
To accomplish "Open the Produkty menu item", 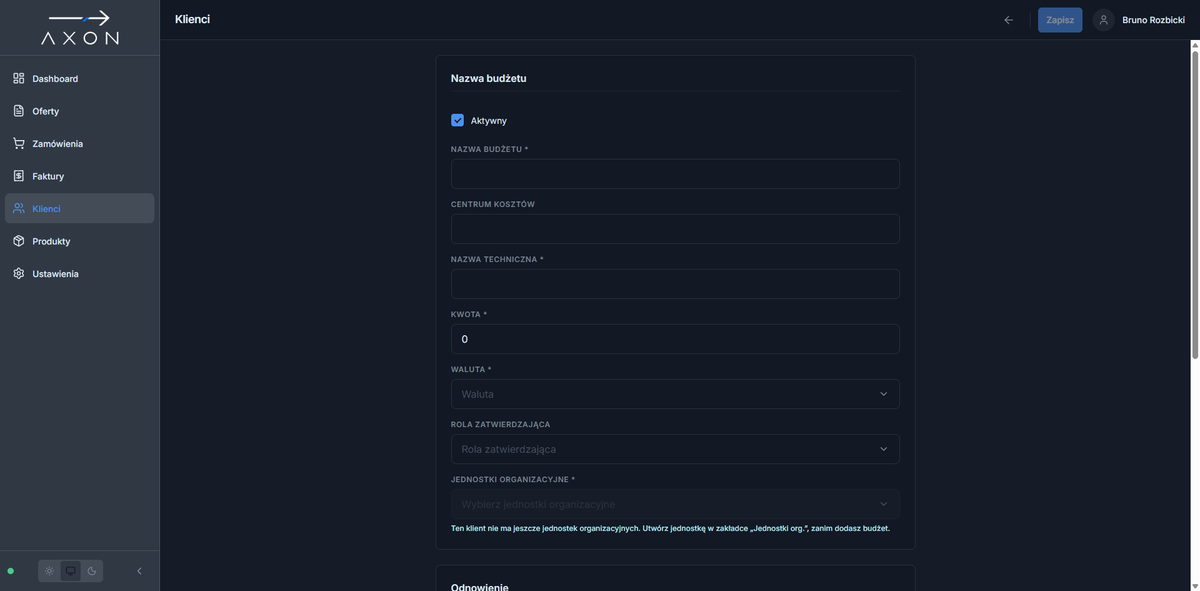I will pos(79,241).
